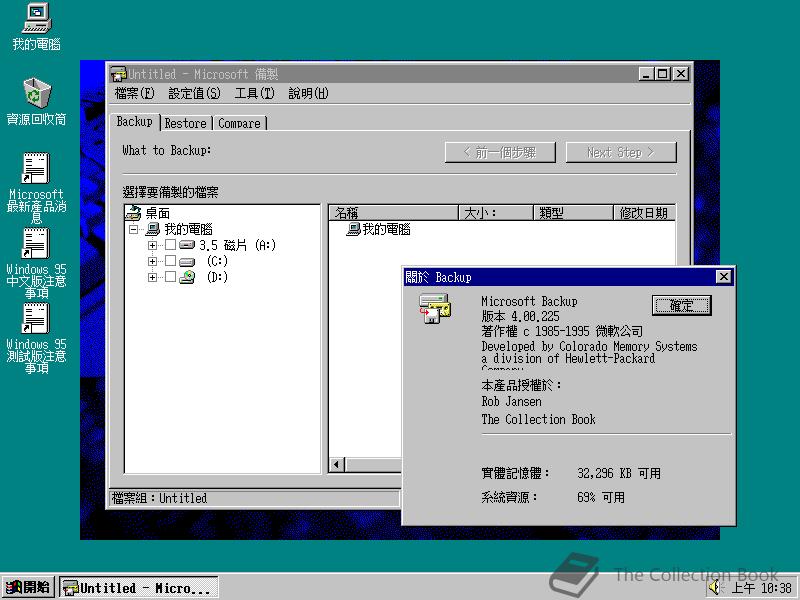The image size is (800, 600).
Task: Click the Backup icon in About dialog
Action: (x=435, y=308)
